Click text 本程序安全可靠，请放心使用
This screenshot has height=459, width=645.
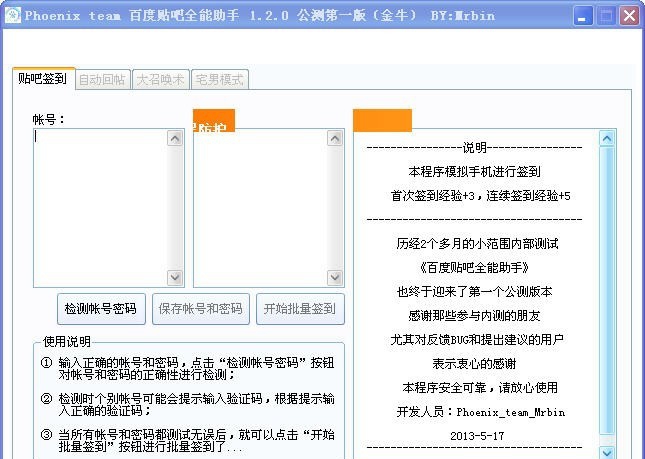click(480, 387)
